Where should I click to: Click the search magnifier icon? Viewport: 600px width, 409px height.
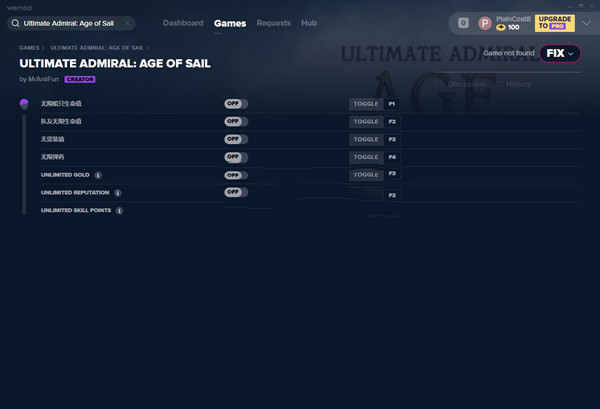coord(15,23)
